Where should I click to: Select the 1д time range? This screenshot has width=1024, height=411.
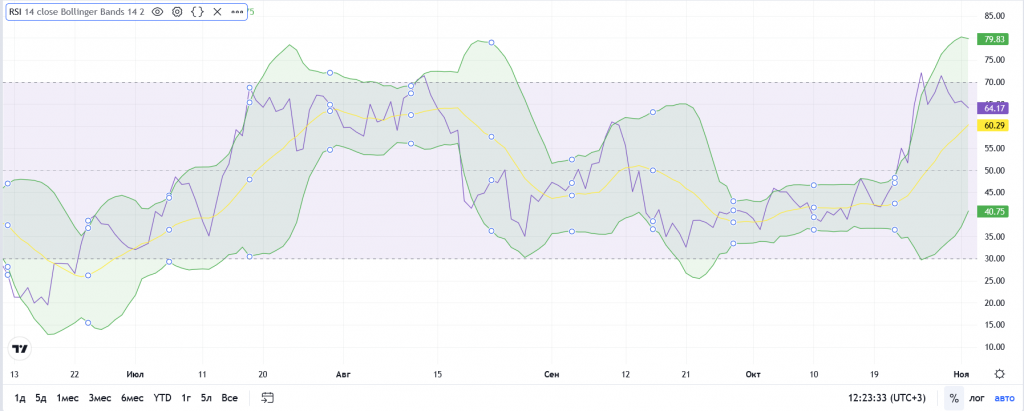20,398
